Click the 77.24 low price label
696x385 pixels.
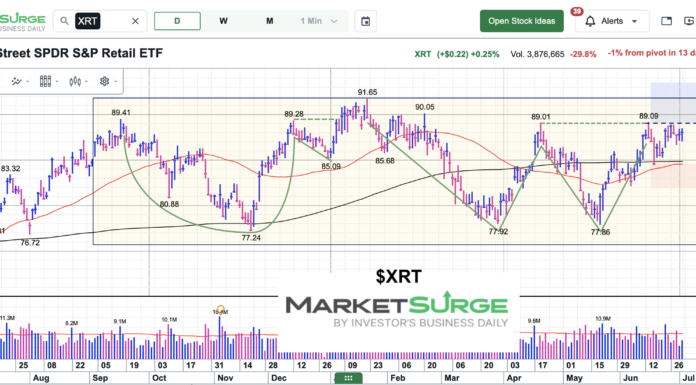251,238
